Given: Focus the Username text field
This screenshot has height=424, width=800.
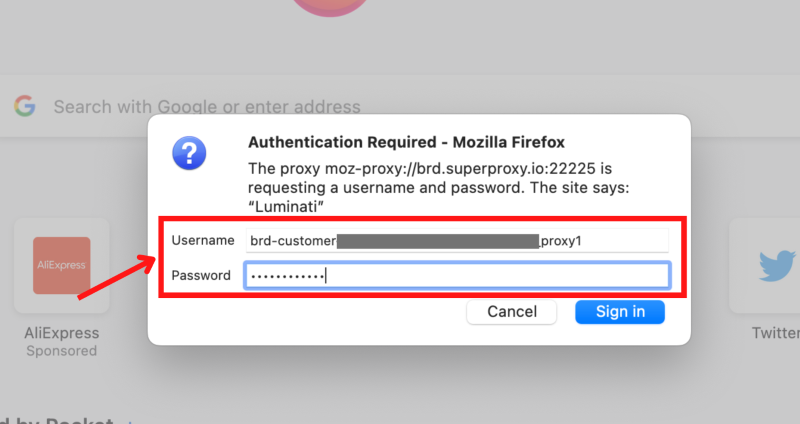Looking at the screenshot, I should pyautogui.click(x=456, y=240).
